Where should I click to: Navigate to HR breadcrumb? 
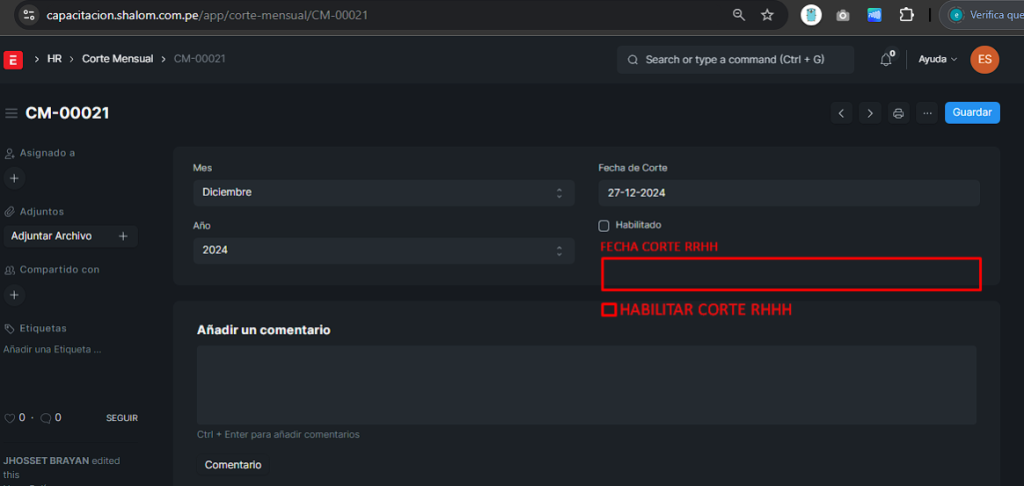click(54, 59)
